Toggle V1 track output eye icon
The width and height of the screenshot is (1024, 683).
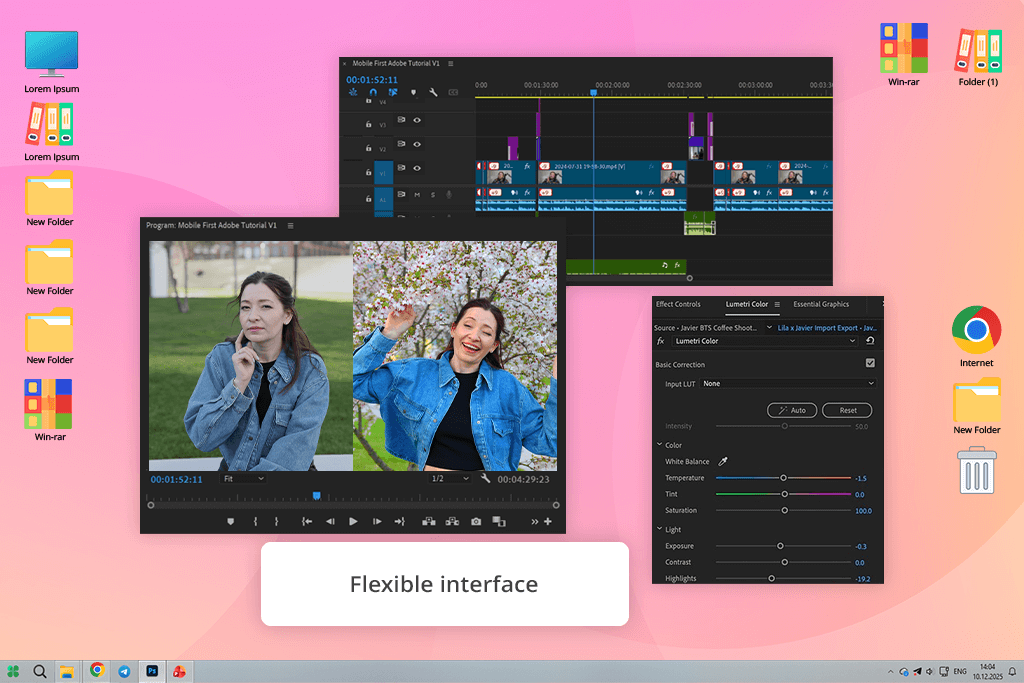[417, 168]
